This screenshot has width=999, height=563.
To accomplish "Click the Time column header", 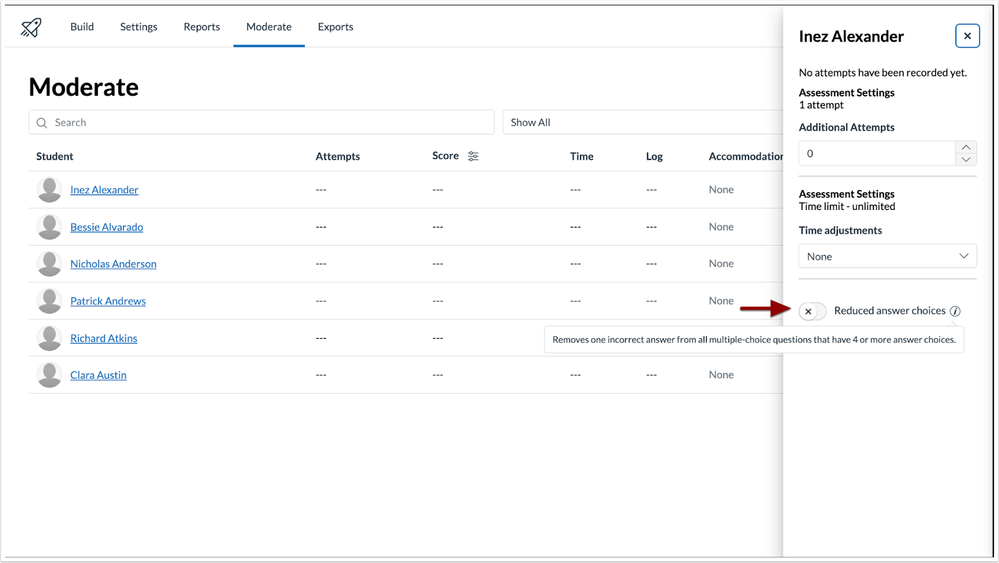I will (x=582, y=156).
